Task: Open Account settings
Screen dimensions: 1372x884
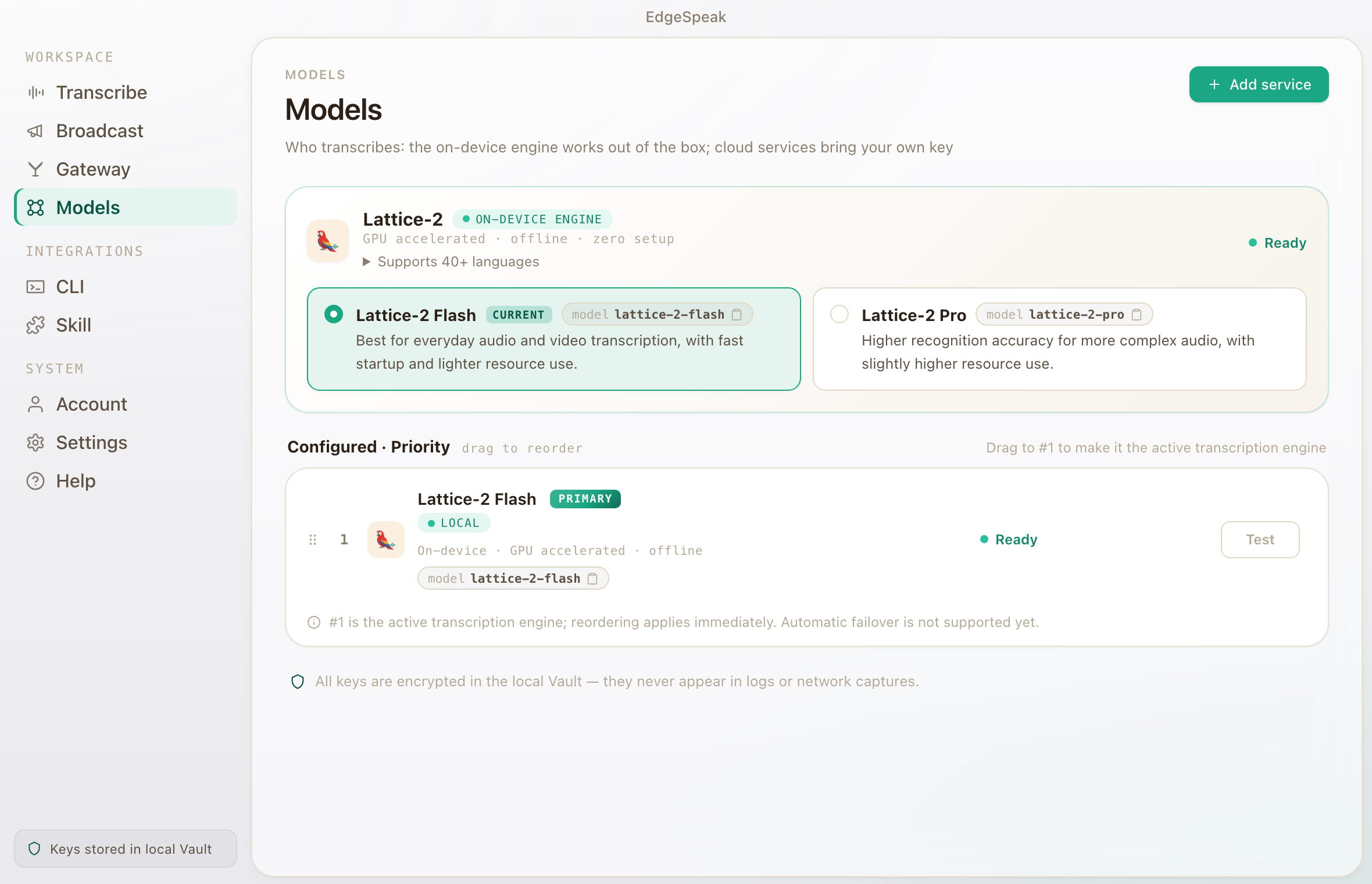Action: [x=126, y=404]
